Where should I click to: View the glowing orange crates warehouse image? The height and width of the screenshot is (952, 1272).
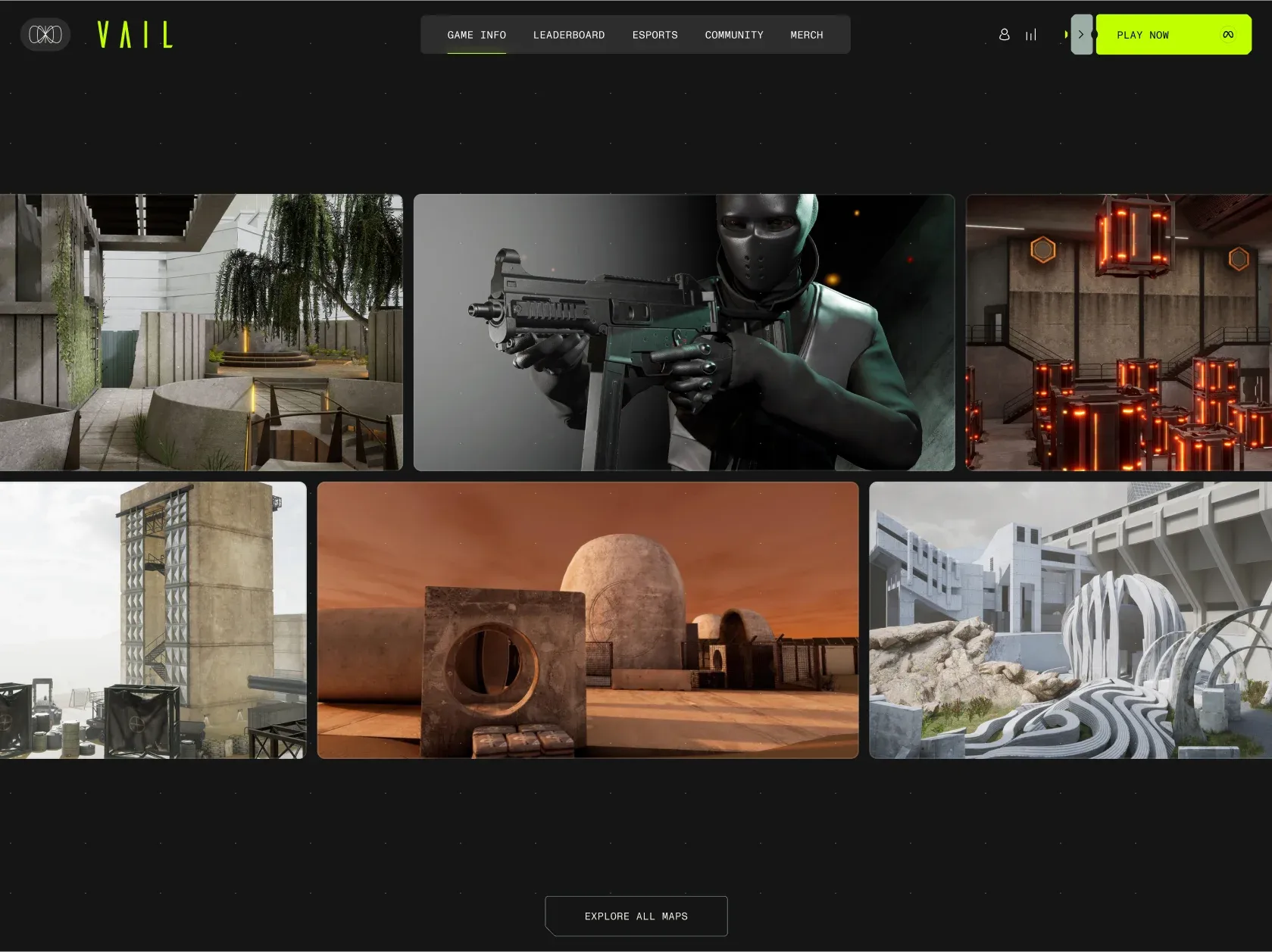tap(1118, 332)
